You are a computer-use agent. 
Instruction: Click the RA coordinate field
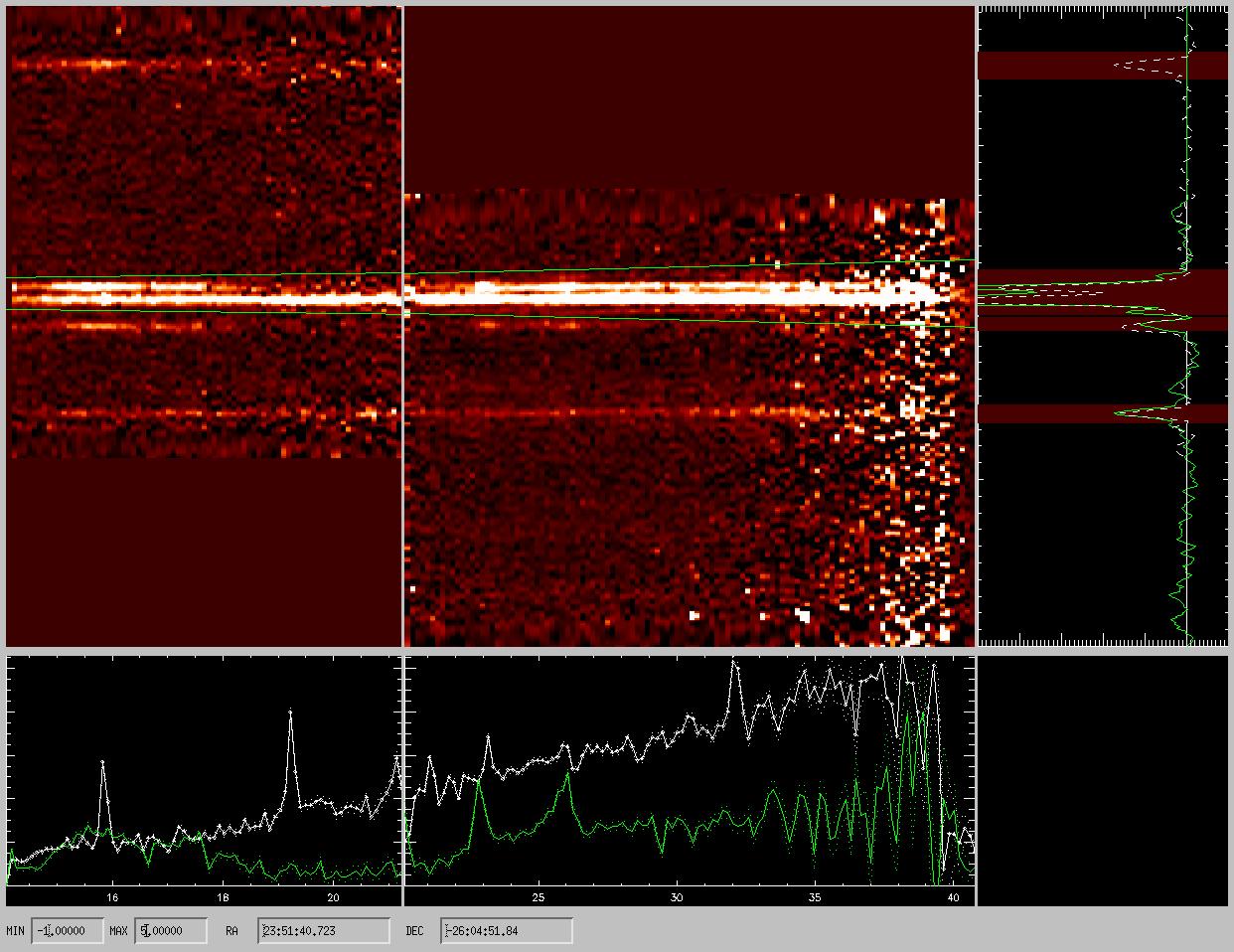(323, 931)
